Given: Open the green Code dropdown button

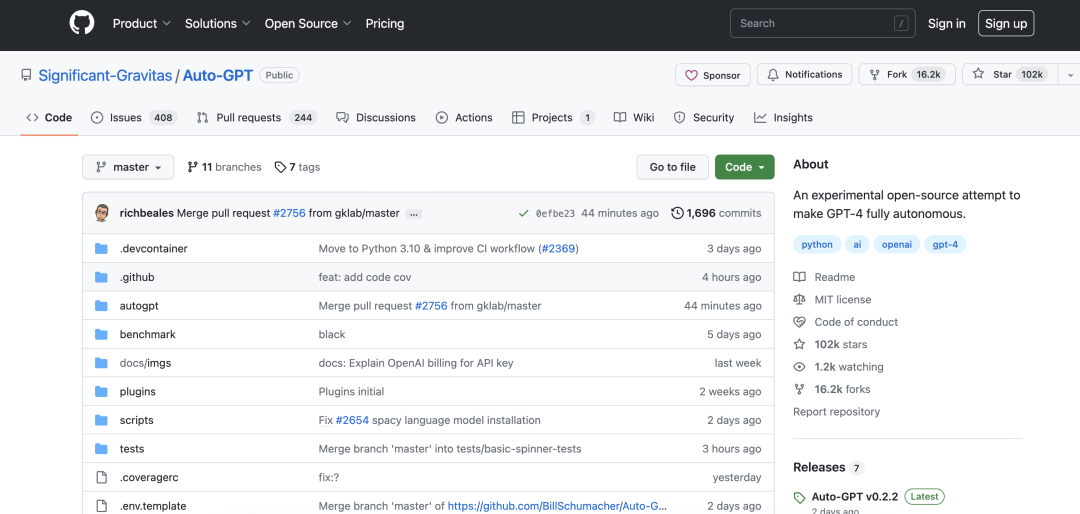Looking at the screenshot, I should point(745,167).
